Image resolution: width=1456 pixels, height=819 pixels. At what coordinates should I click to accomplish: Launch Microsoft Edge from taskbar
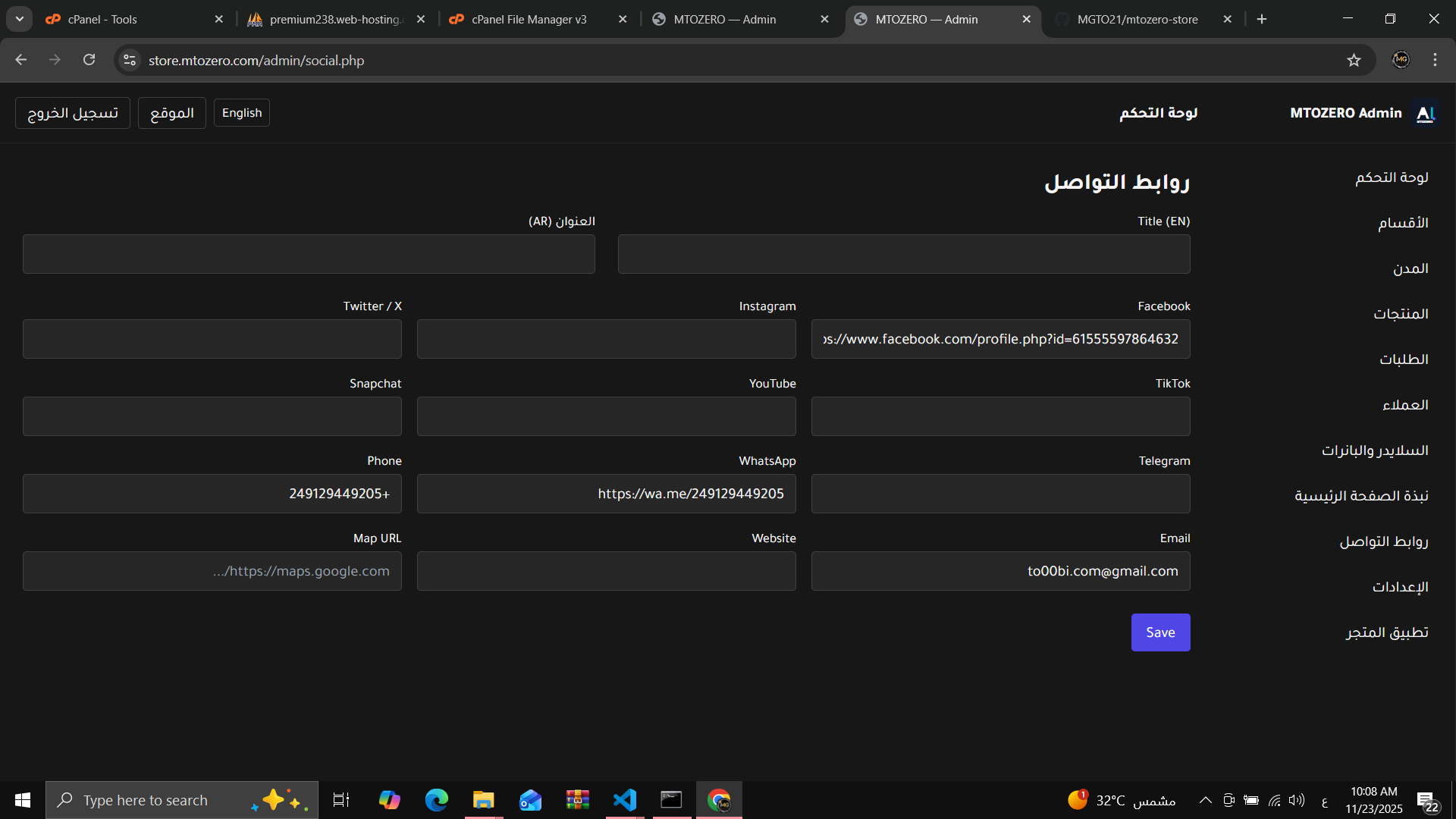pyautogui.click(x=436, y=800)
